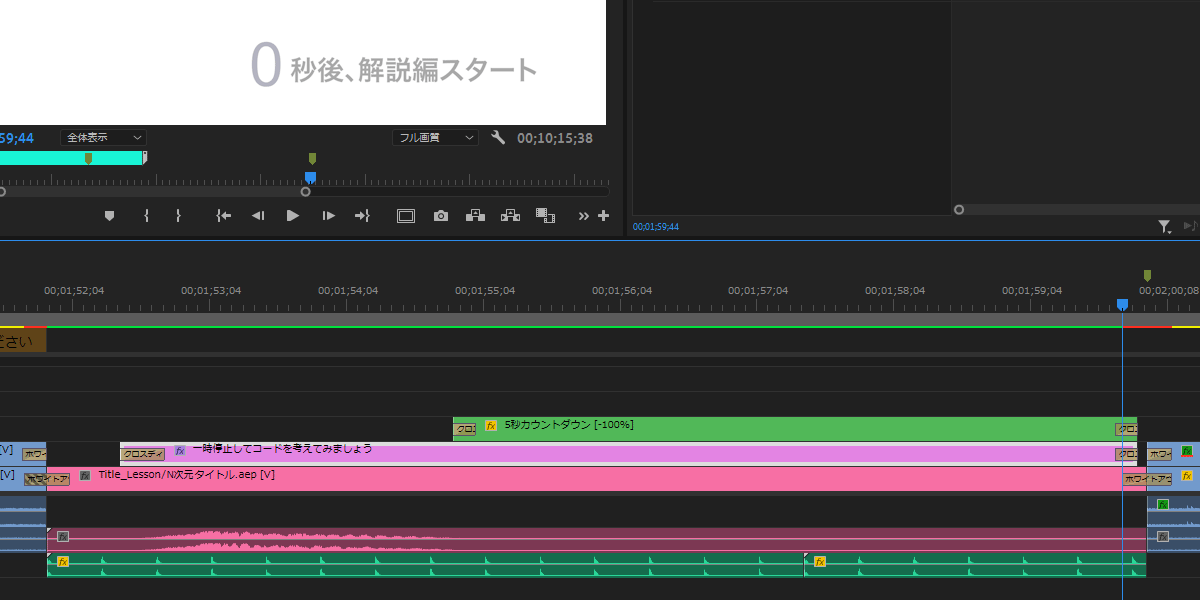Click the right panel 00;01;59;44 timecode
This screenshot has width=1200, height=600.
pos(656,227)
